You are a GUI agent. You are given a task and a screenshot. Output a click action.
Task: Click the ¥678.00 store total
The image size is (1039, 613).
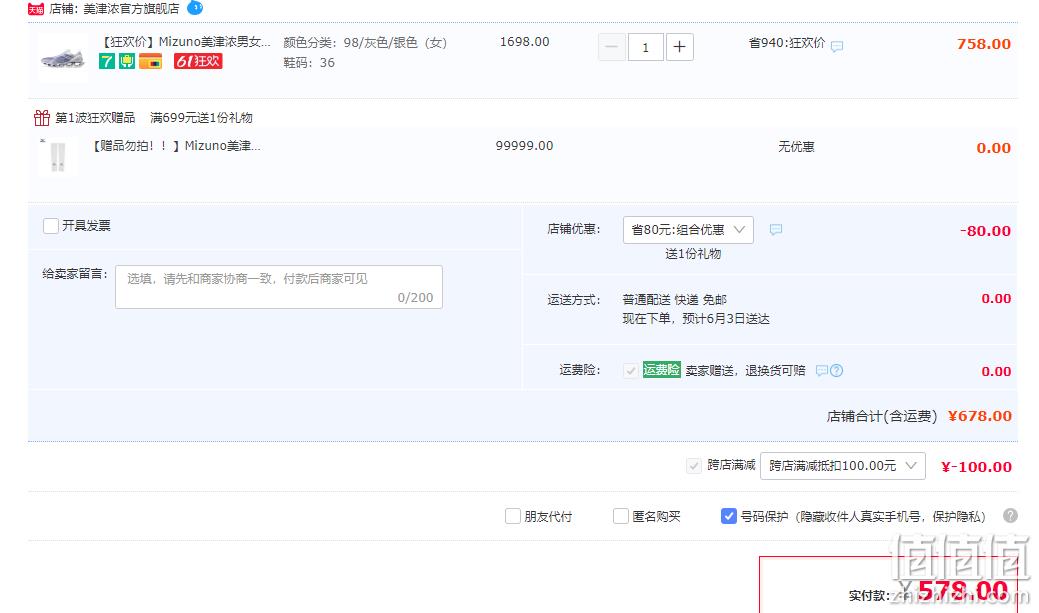(x=979, y=416)
